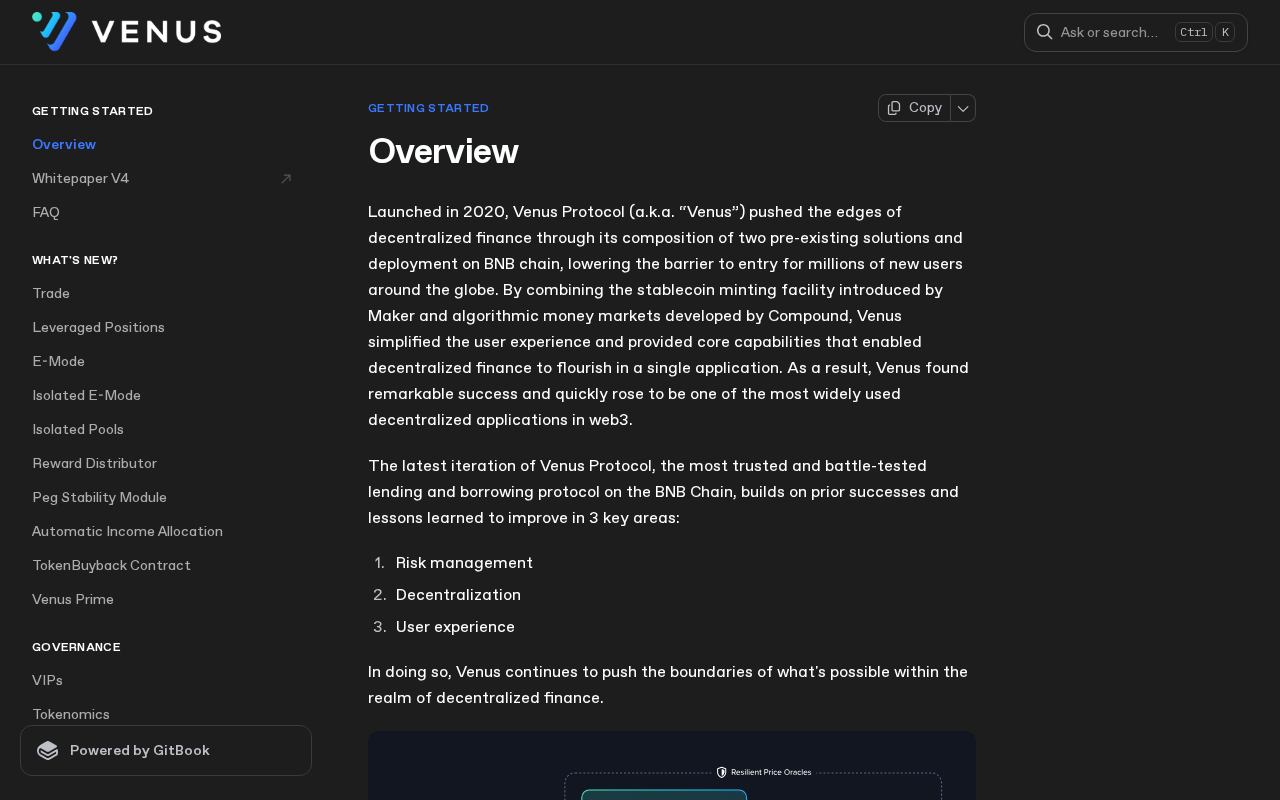
Task: Click the Powered by GitBook button
Action: (166, 751)
